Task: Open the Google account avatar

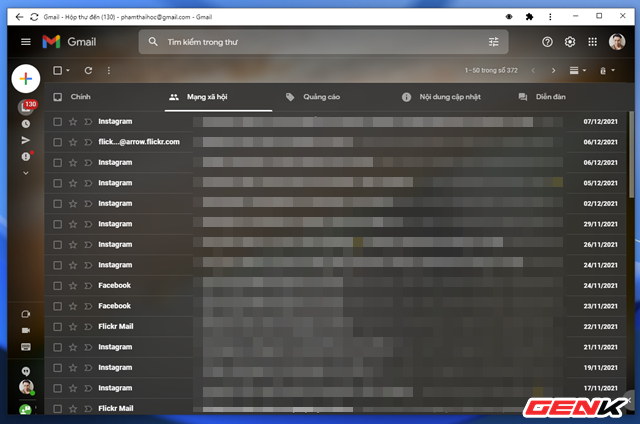Action: (x=616, y=42)
